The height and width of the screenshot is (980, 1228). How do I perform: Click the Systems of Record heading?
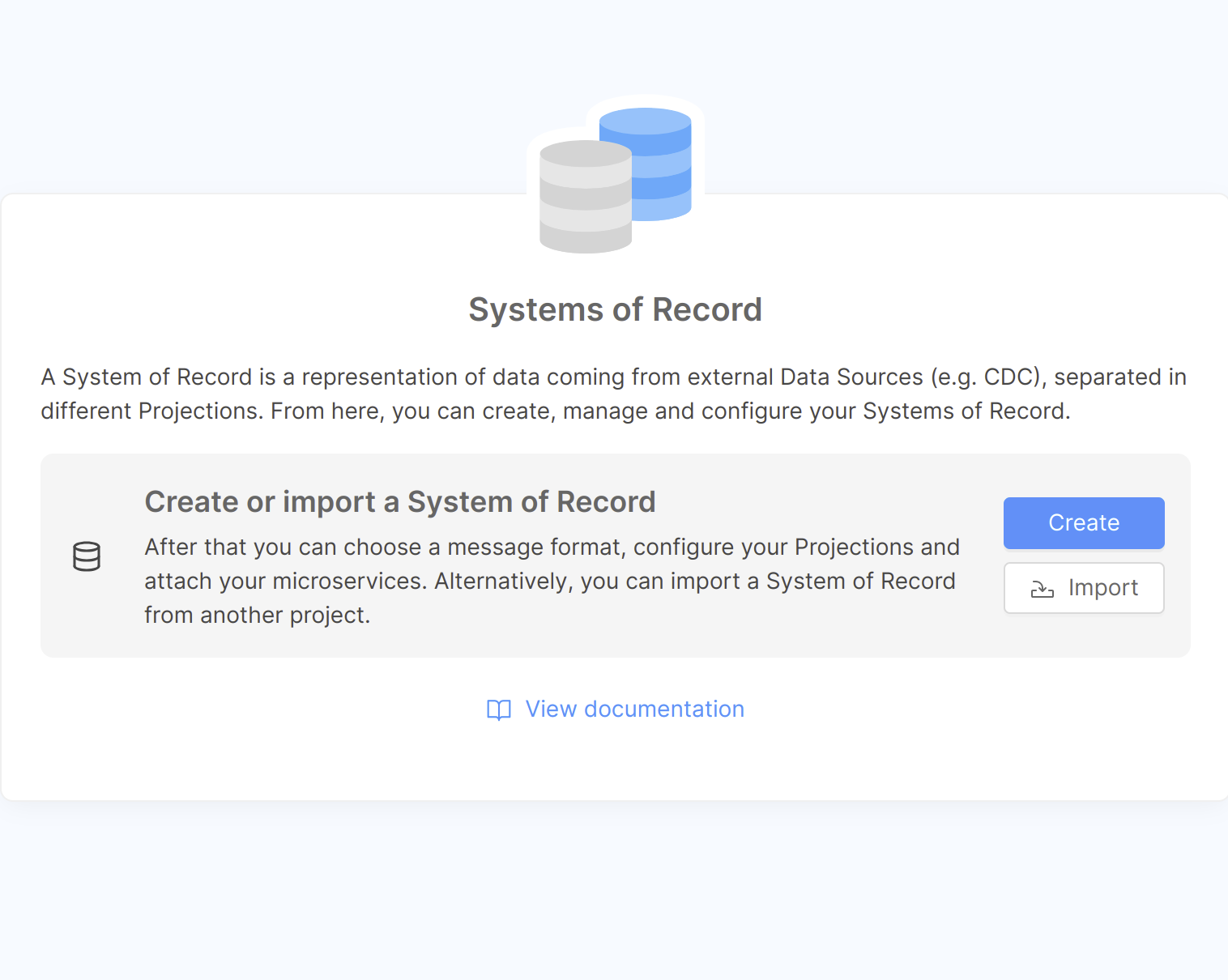(x=614, y=309)
